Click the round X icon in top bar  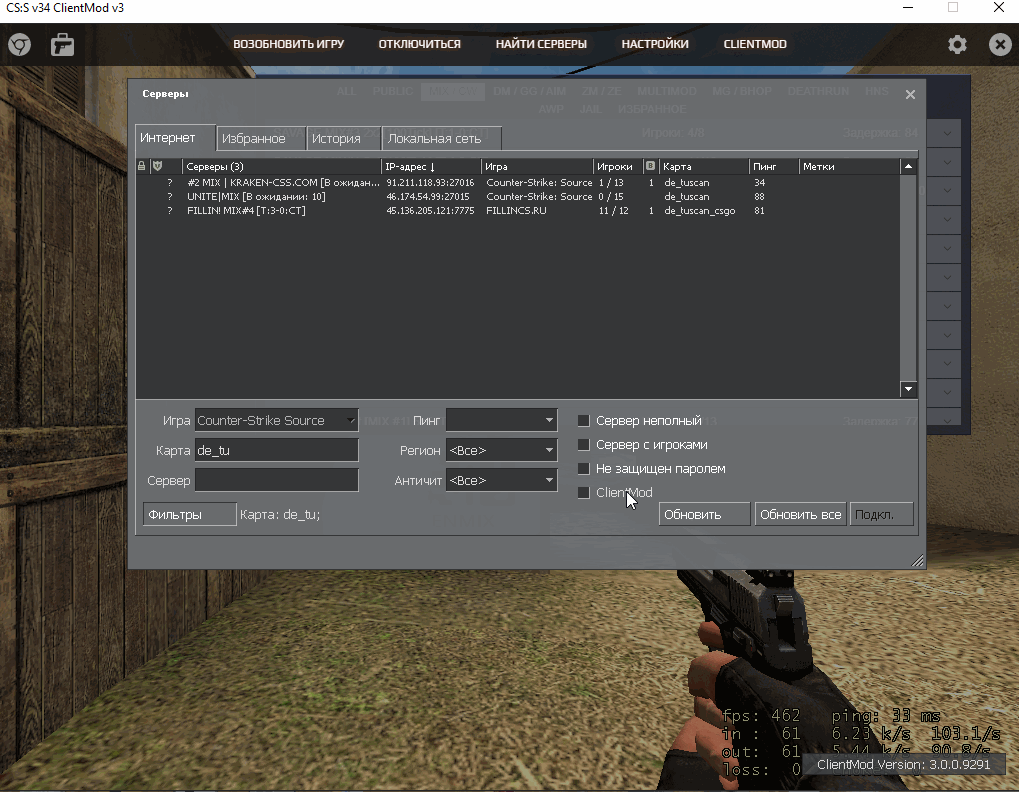pos(999,45)
